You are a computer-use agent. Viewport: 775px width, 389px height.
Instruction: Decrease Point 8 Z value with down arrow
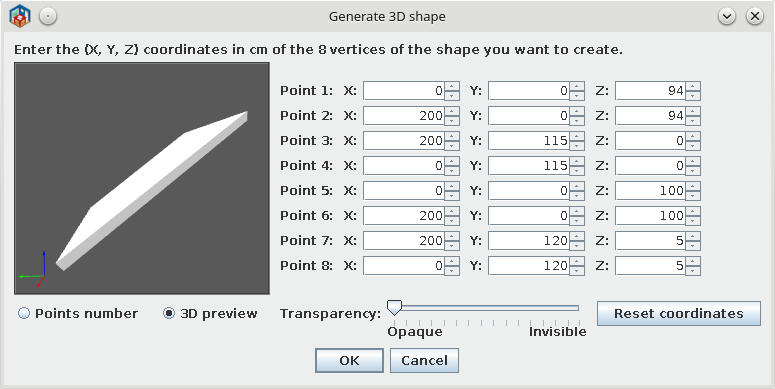click(x=693, y=271)
